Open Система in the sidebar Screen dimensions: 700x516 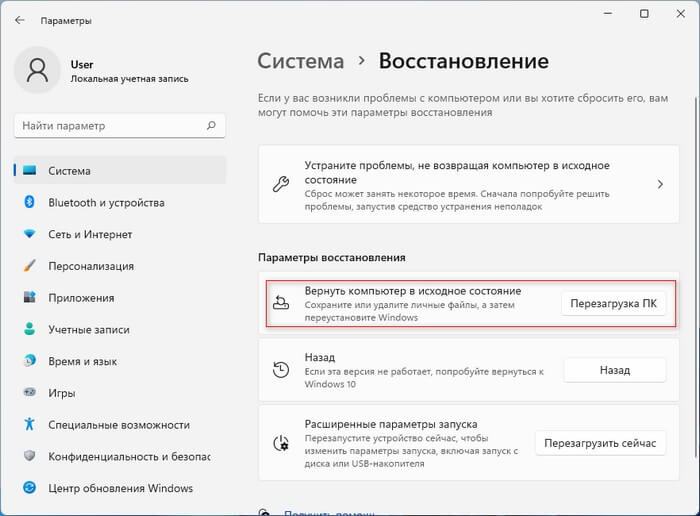tap(120, 171)
